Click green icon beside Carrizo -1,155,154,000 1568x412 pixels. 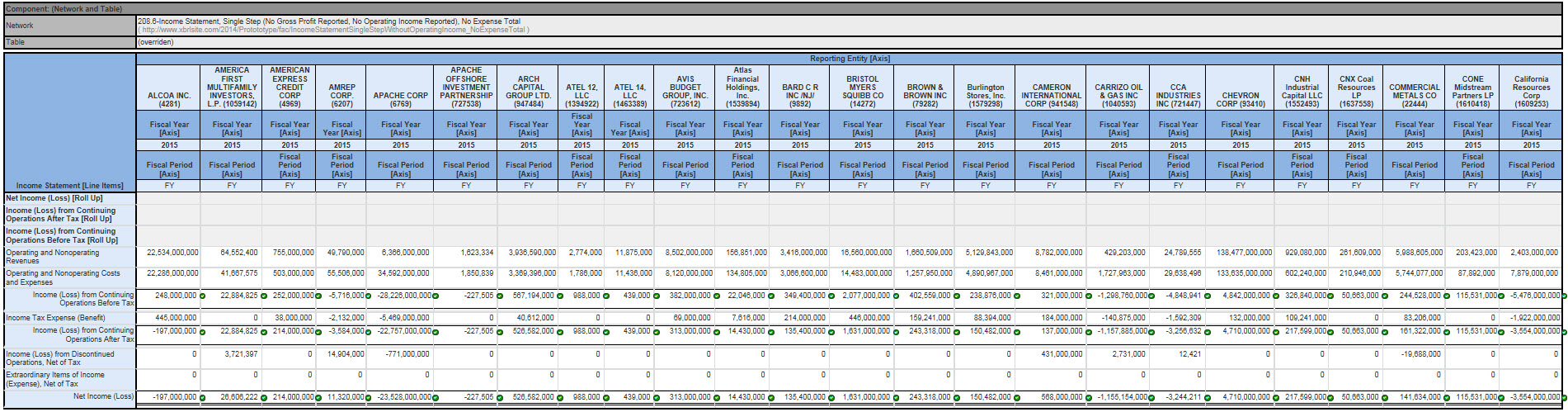1151,398
